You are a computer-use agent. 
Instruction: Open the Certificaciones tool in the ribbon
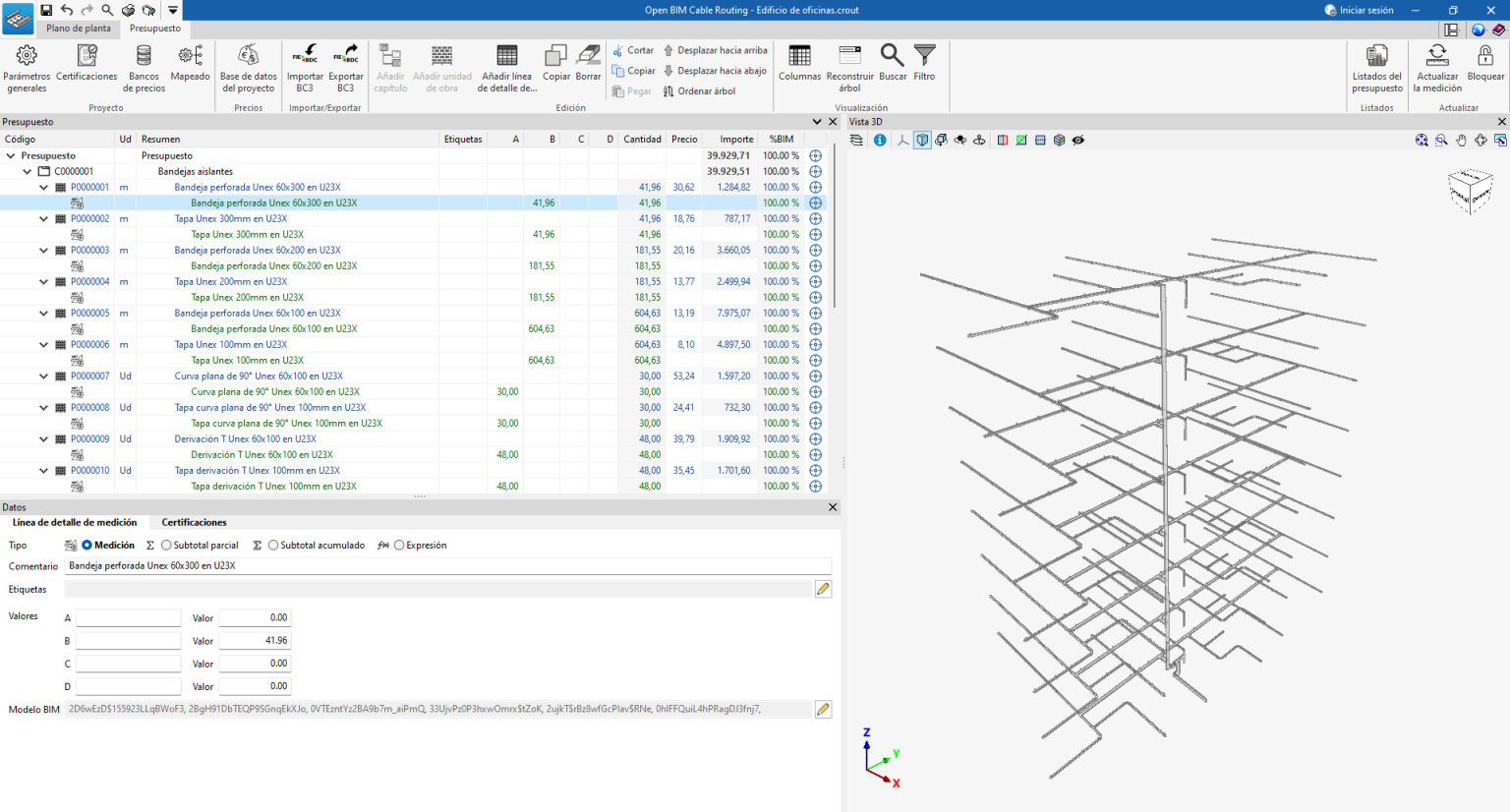coord(87,62)
